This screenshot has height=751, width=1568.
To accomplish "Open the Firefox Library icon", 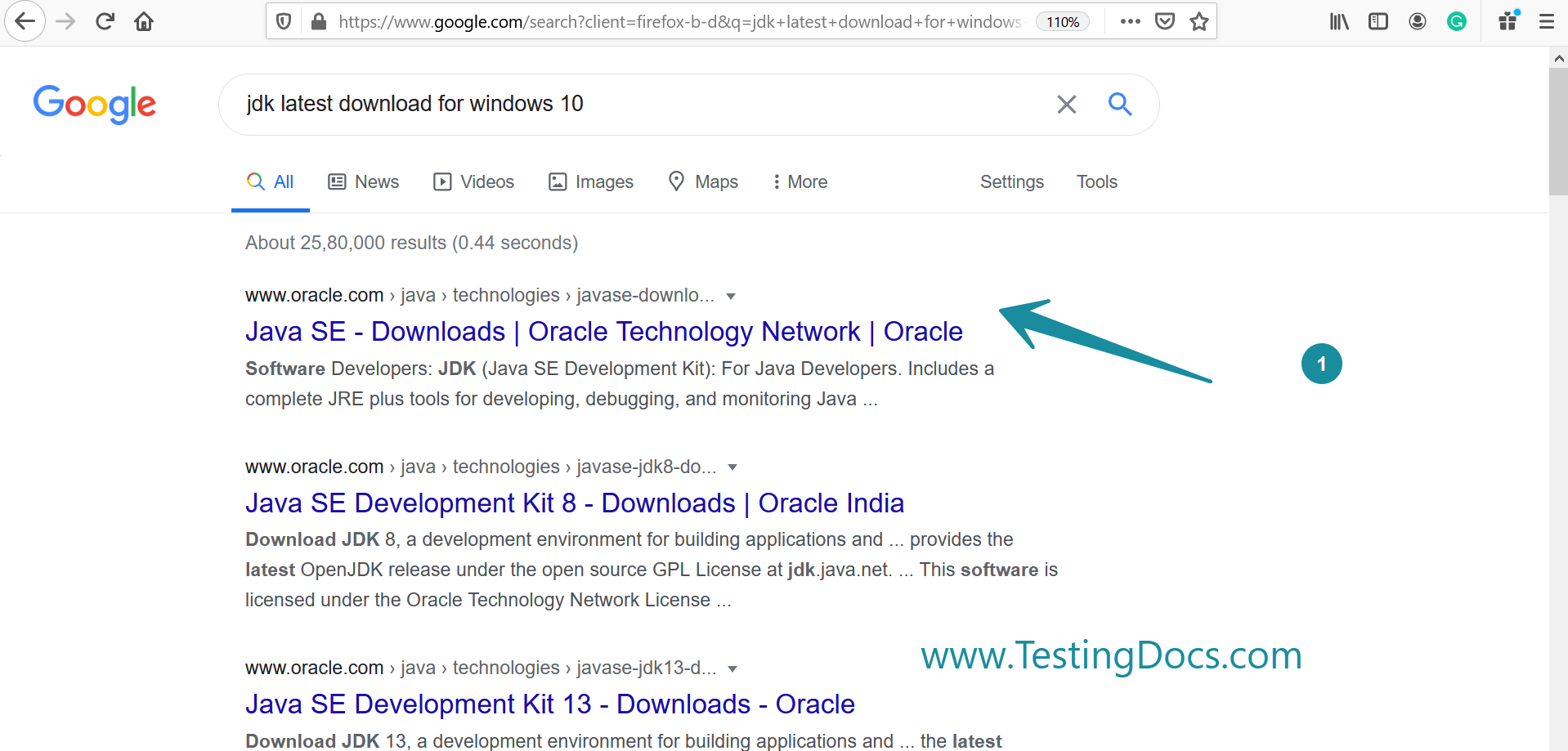I will (1338, 21).
